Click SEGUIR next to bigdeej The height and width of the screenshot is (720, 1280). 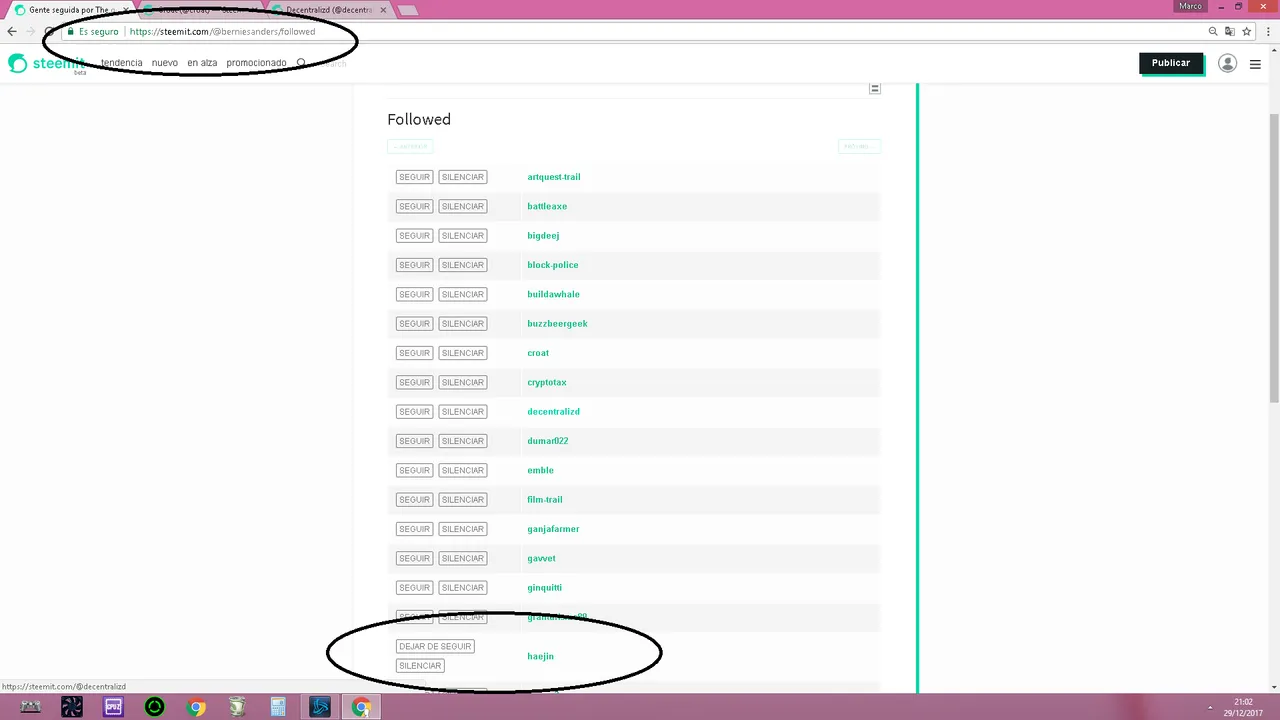pyautogui.click(x=414, y=236)
